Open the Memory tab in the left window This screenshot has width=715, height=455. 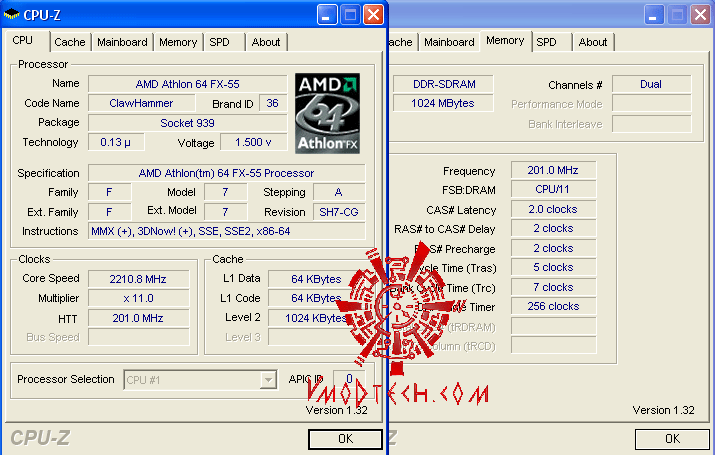click(178, 42)
